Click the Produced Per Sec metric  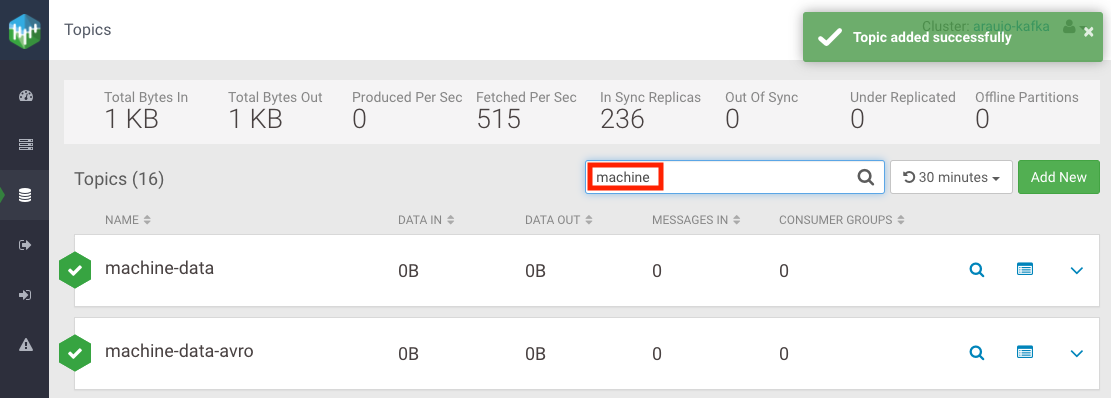click(x=407, y=110)
